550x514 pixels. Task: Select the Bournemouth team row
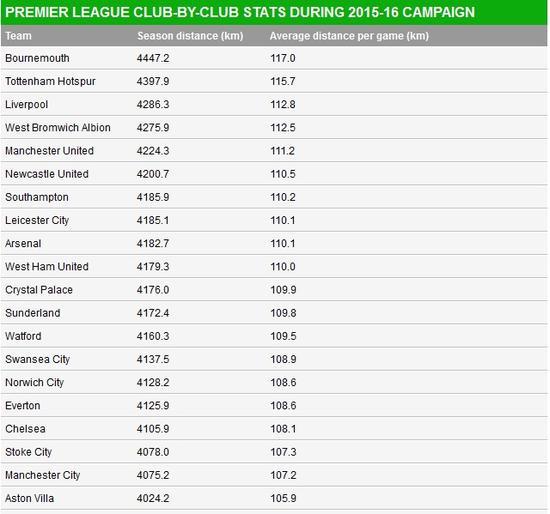pos(274,58)
